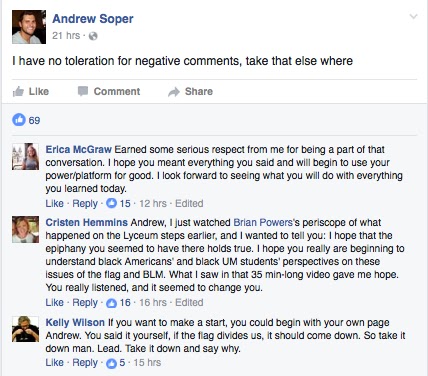Open the post options chevron dropdown
The width and height of the screenshot is (428, 376).
413,16
